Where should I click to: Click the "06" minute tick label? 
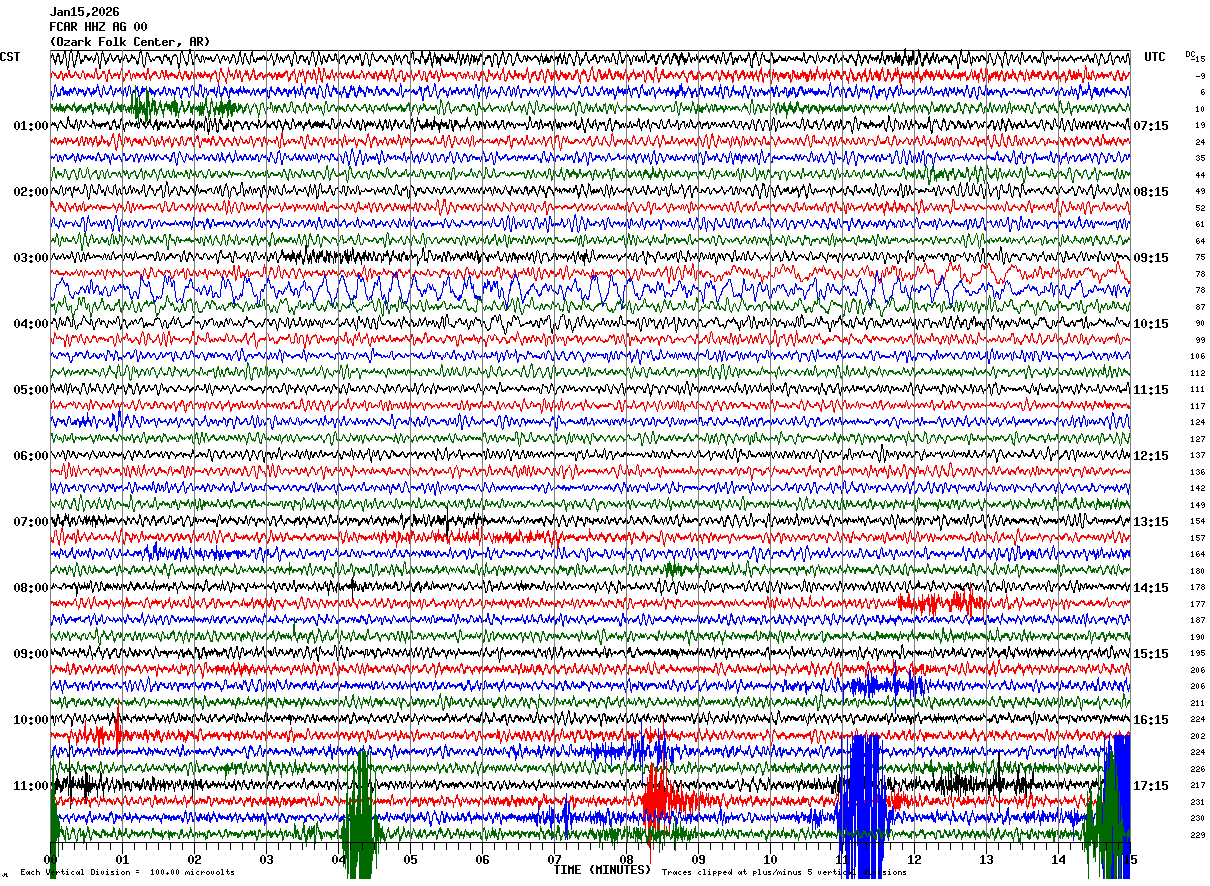coord(482,860)
